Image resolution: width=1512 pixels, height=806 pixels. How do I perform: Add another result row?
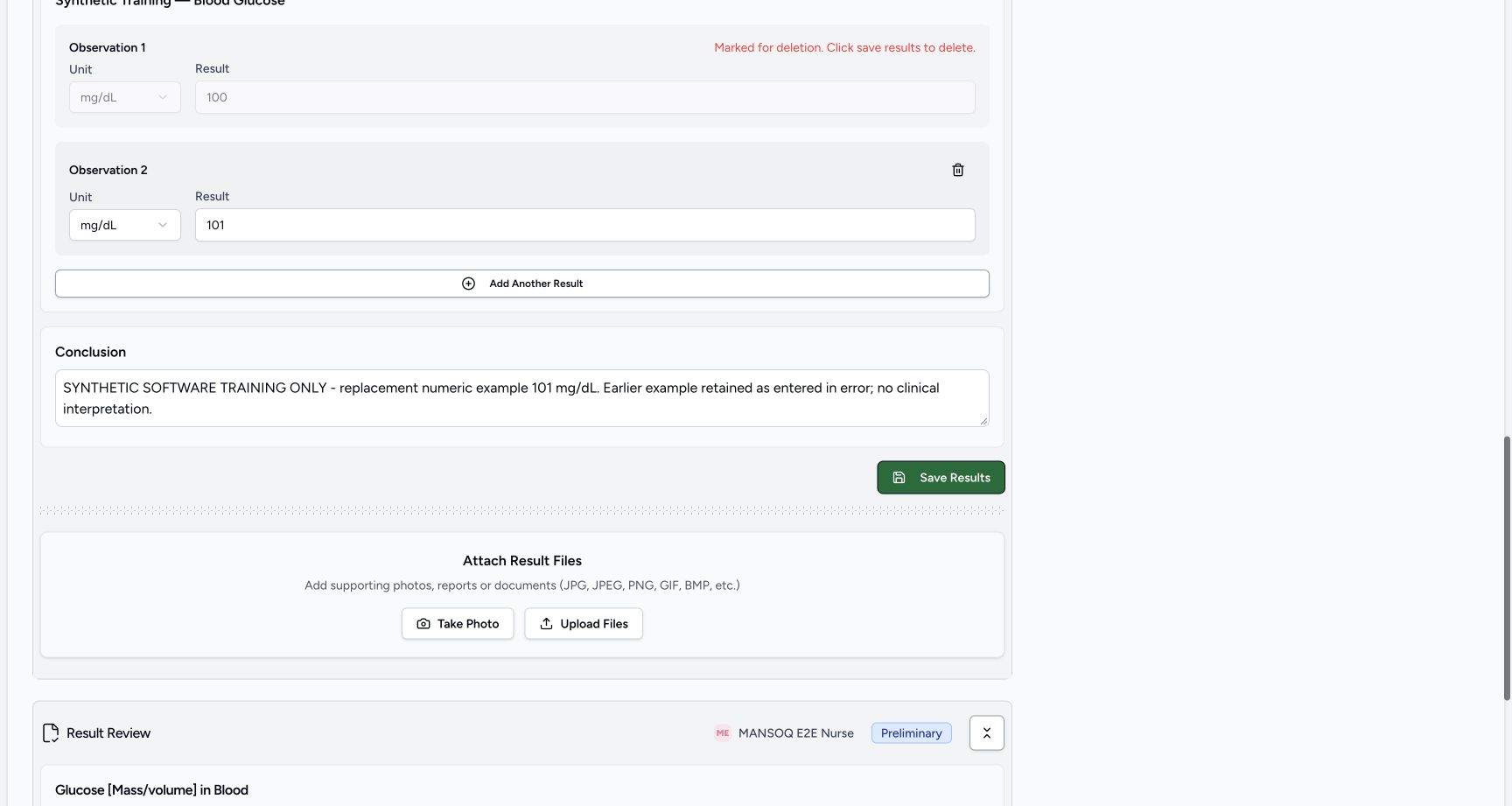[x=522, y=284]
